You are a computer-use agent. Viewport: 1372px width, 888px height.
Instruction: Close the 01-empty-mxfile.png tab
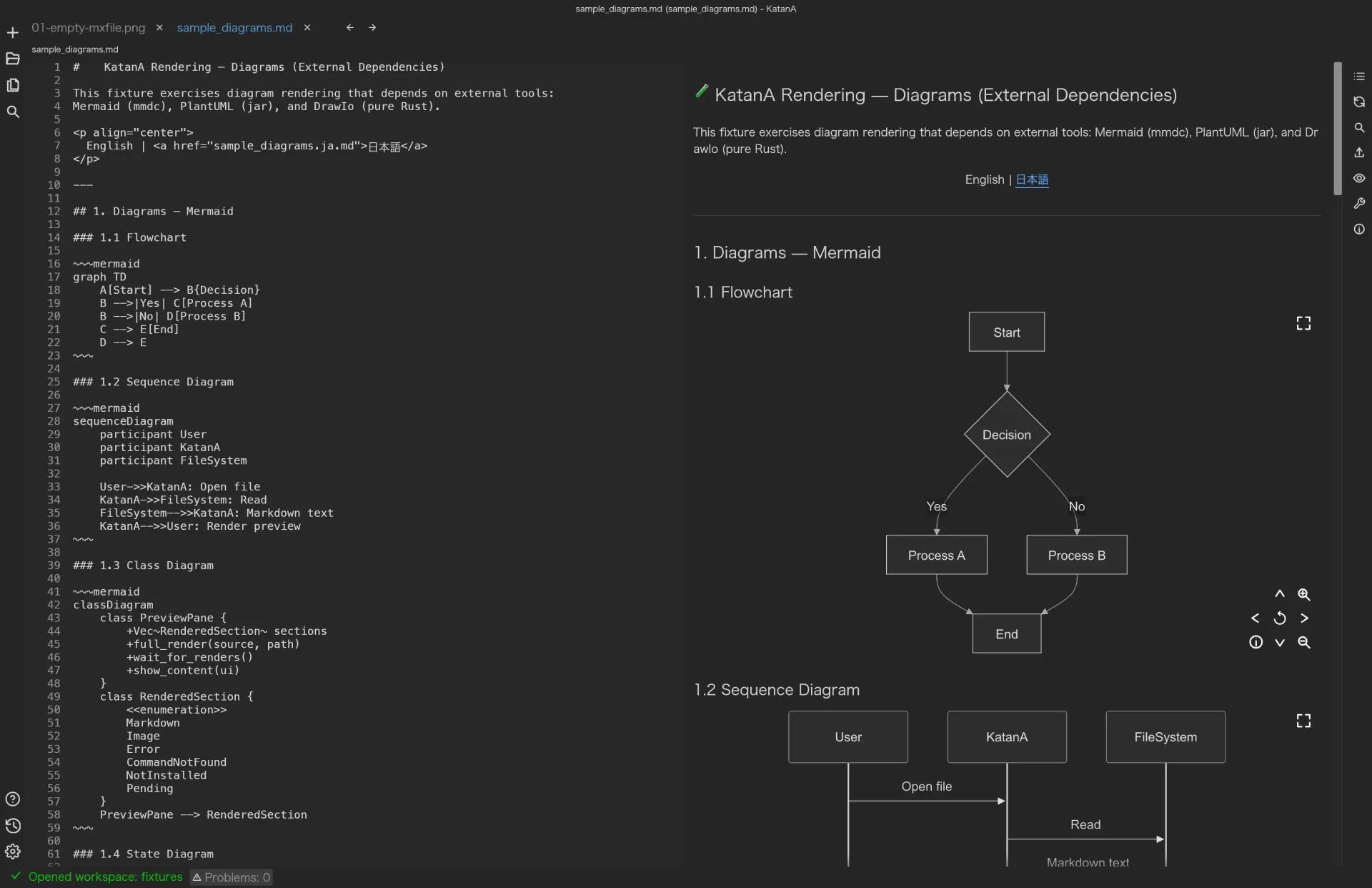[x=159, y=28]
